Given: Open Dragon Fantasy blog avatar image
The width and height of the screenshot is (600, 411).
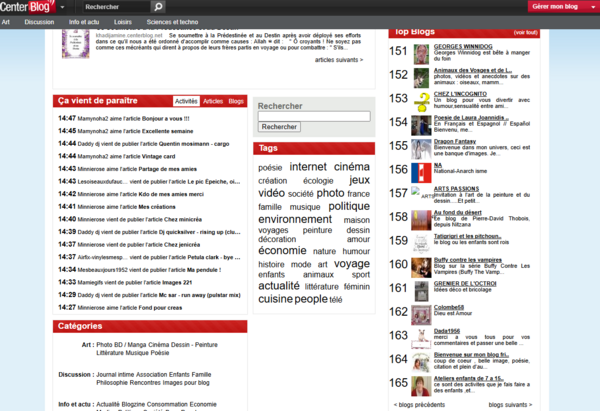Looking at the screenshot, I should [421, 149].
